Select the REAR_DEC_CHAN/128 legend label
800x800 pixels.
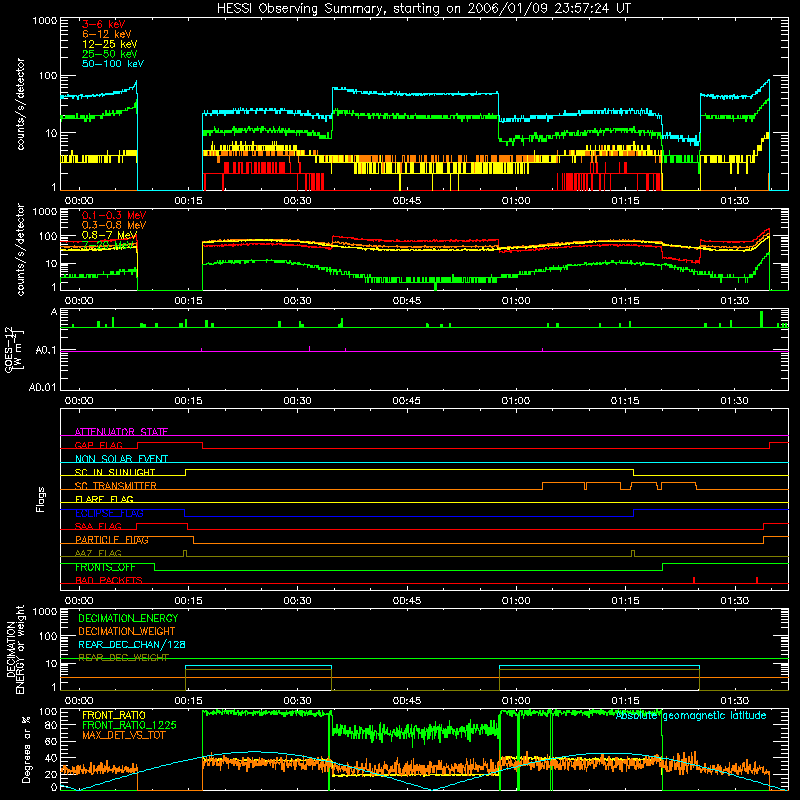pyautogui.click(x=132, y=645)
